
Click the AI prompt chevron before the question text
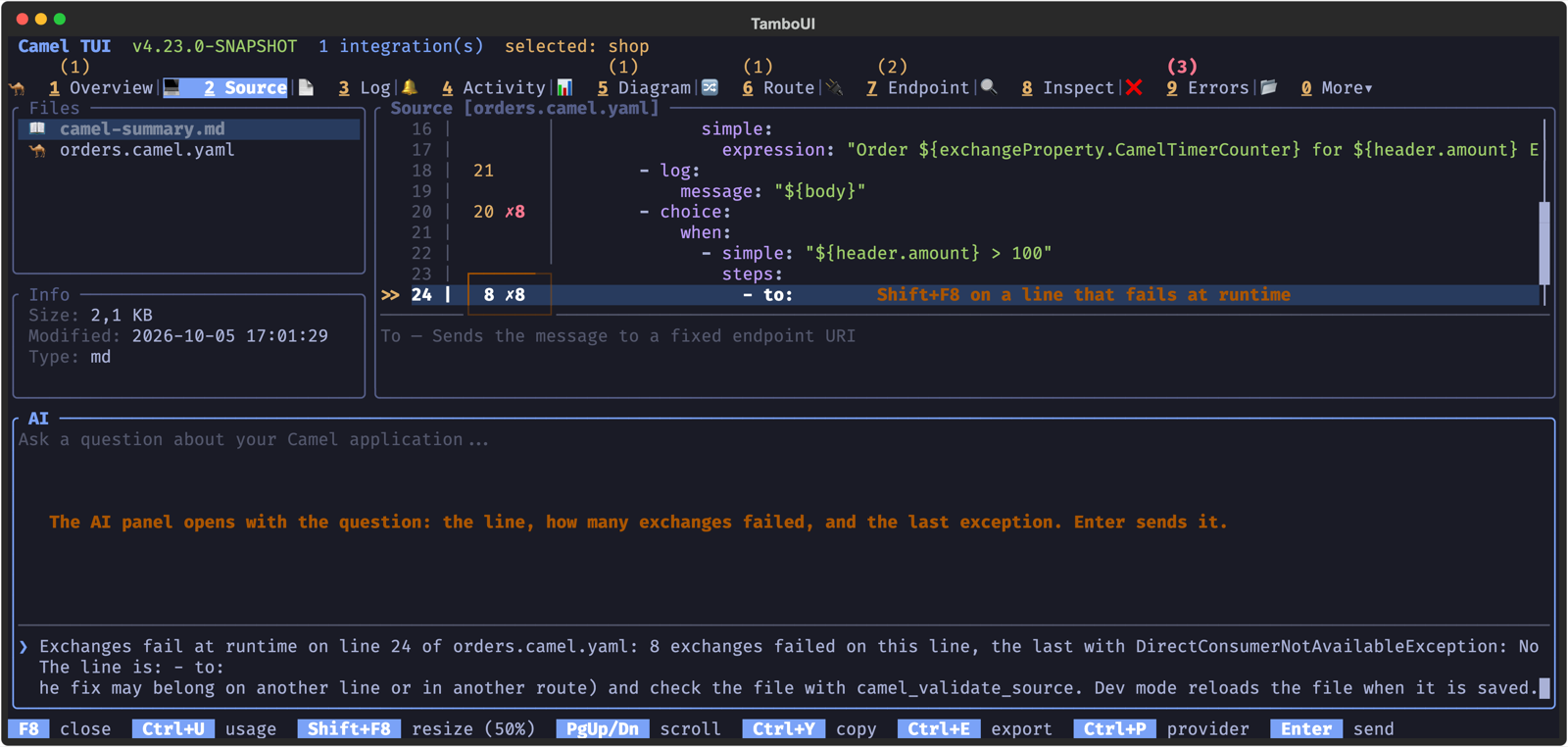tap(24, 647)
